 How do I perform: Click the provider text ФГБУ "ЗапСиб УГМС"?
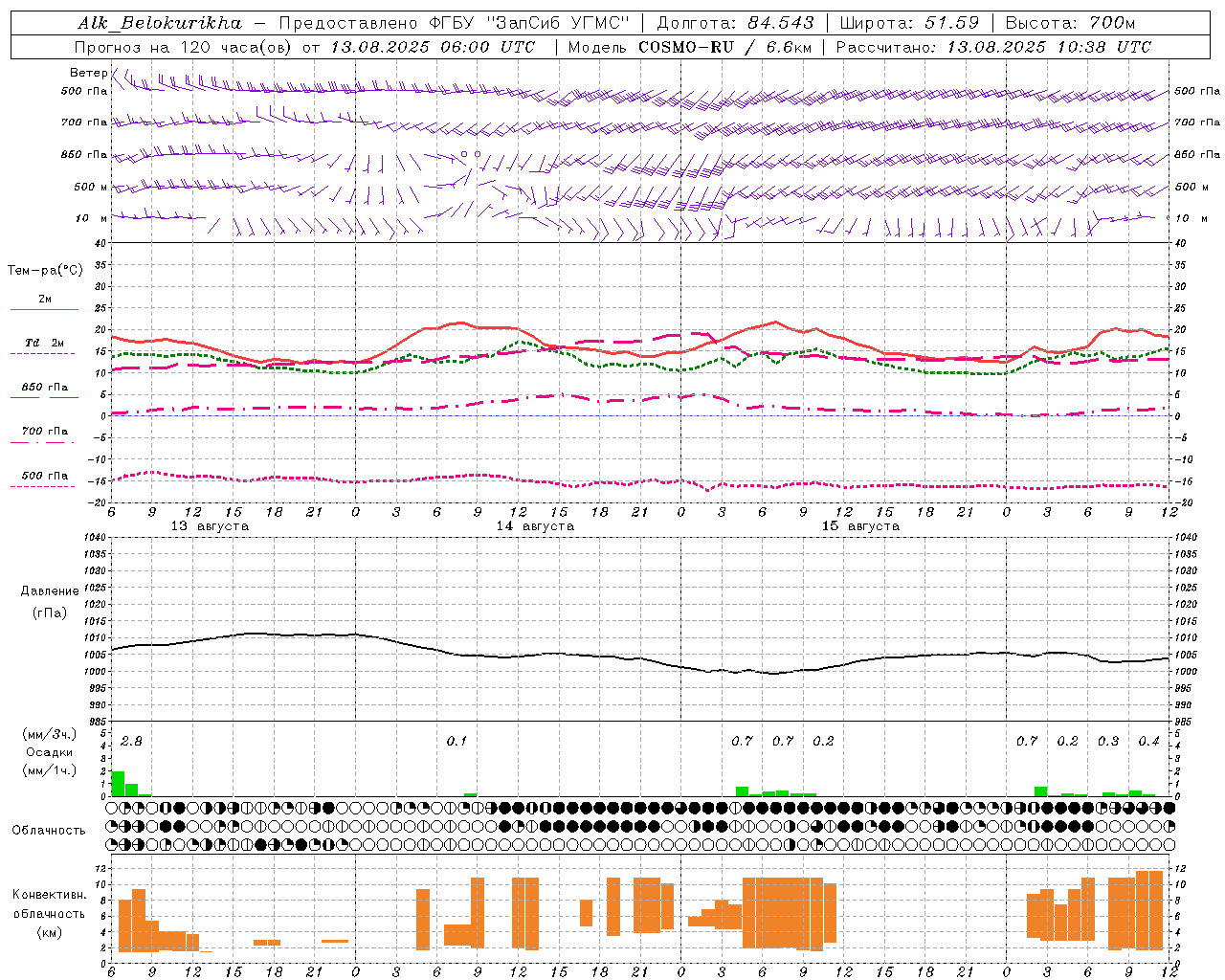(x=529, y=22)
